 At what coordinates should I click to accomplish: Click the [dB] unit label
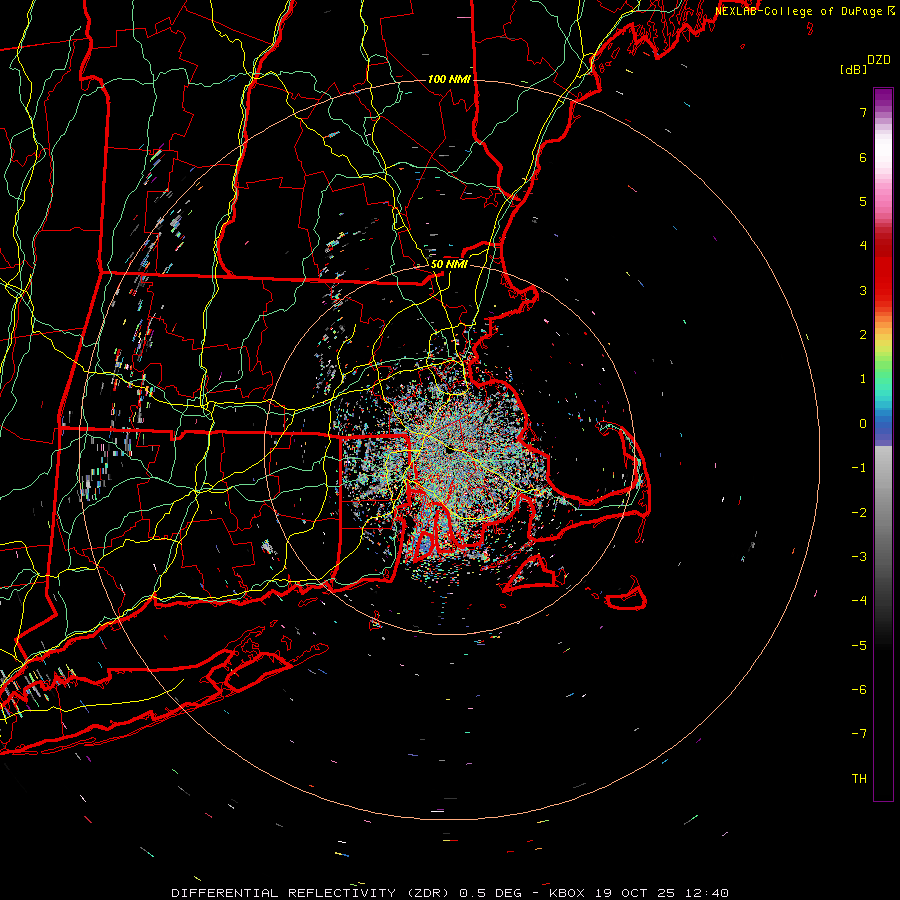pyautogui.click(x=853, y=70)
